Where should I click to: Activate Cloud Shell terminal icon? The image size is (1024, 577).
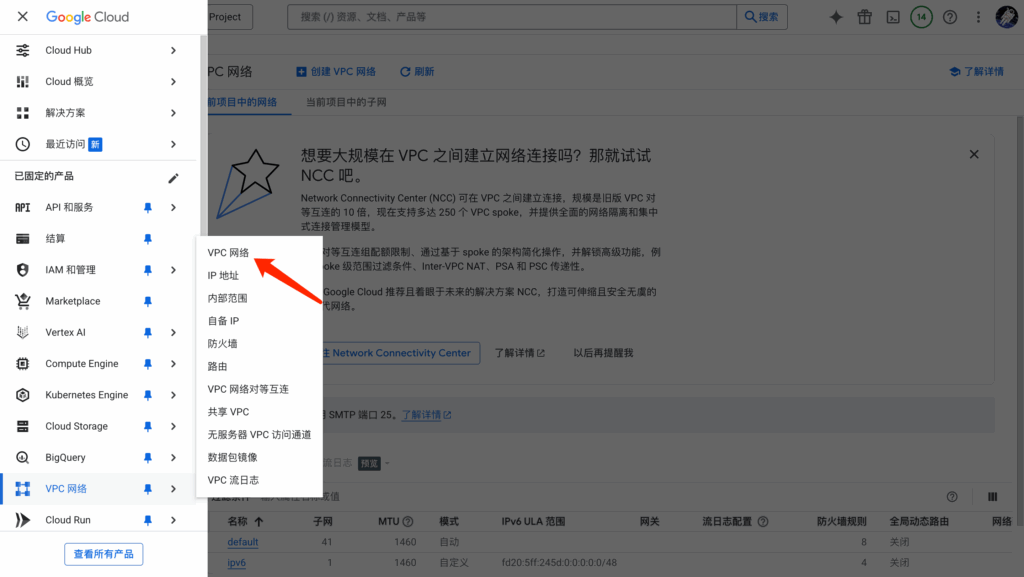coord(893,17)
